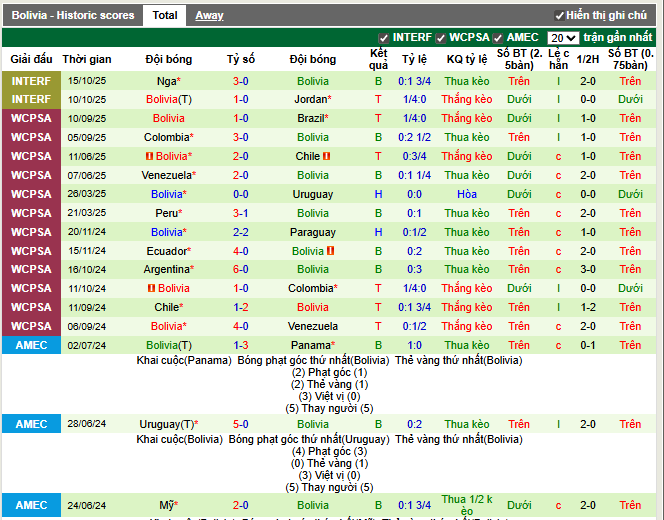Uncheck the WCPSA competition filter
The height and width of the screenshot is (520, 664).
tap(441, 38)
